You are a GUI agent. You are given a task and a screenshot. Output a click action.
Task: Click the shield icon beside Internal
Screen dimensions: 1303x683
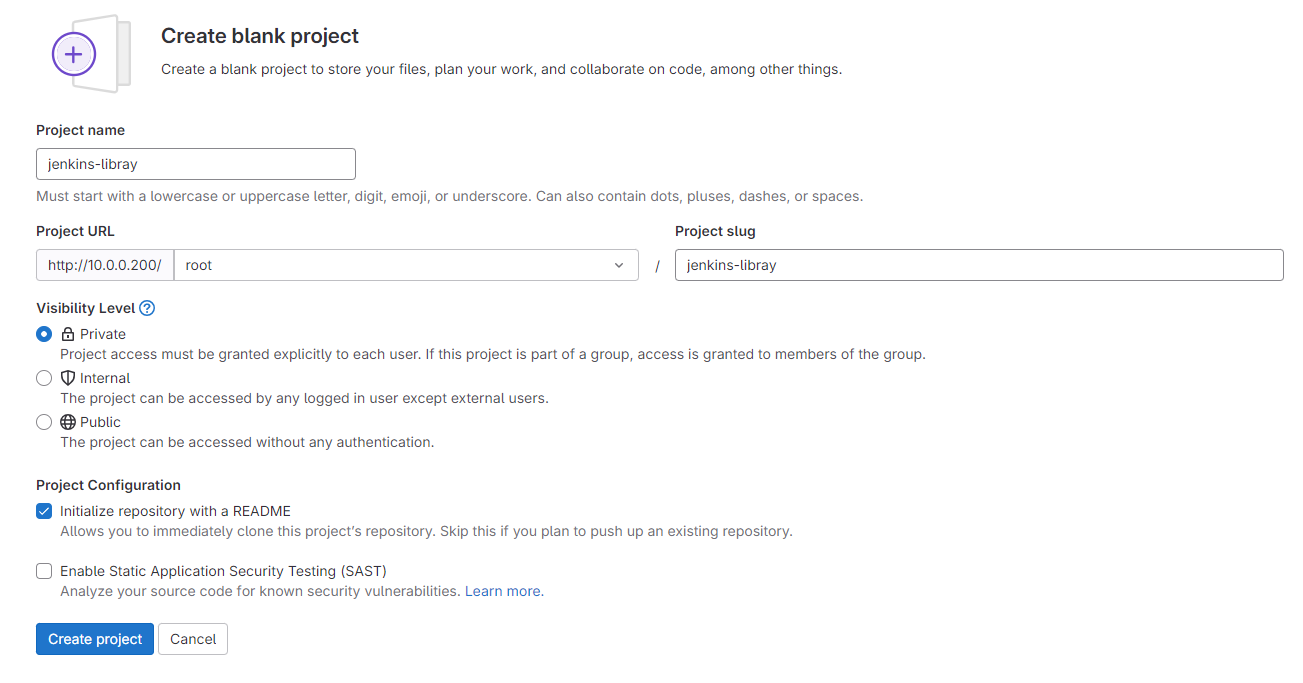click(x=68, y=378)
